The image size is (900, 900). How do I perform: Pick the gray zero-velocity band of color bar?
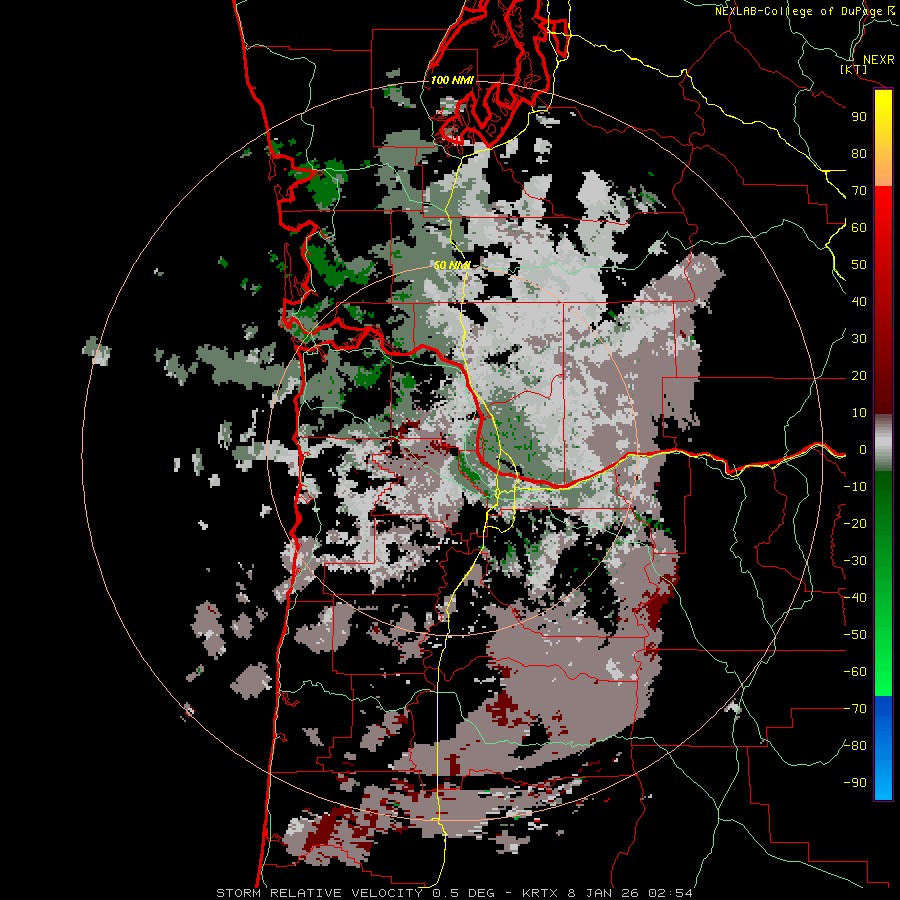pyautogui.click(x=883, y=443)
